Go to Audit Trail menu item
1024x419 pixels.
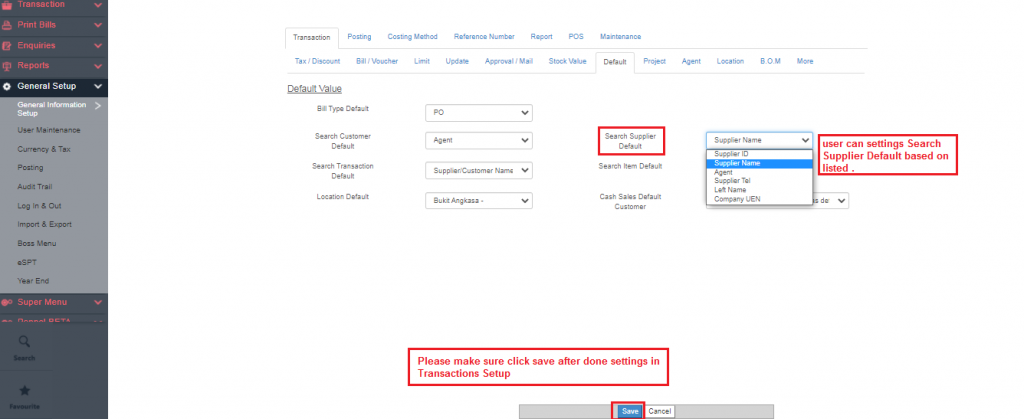click(35, 186)
